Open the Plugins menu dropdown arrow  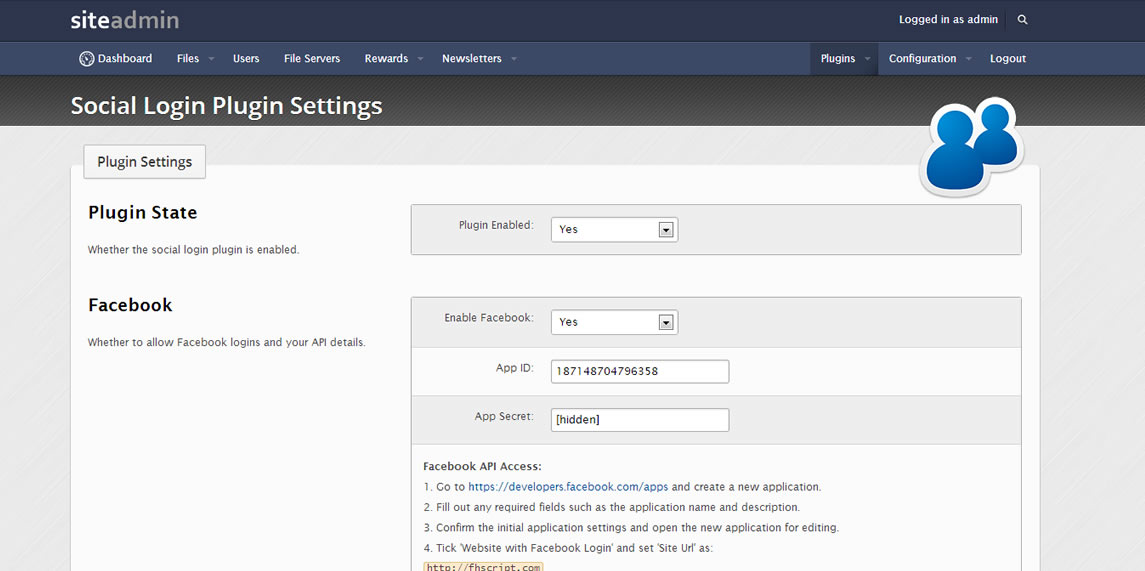tap(867, 58)
